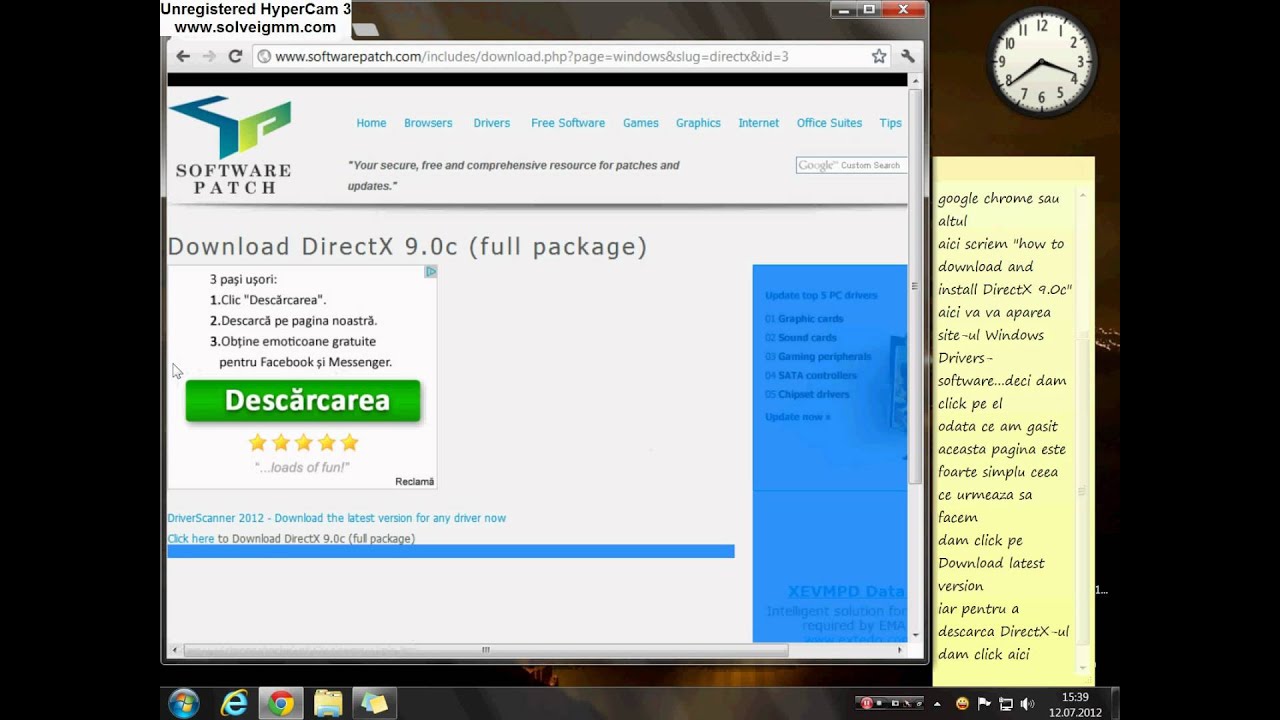This screenshot has width=1280, height=720.
Task: Click the page's horizontal scrollbar thumb
Action: click(486, 650)
